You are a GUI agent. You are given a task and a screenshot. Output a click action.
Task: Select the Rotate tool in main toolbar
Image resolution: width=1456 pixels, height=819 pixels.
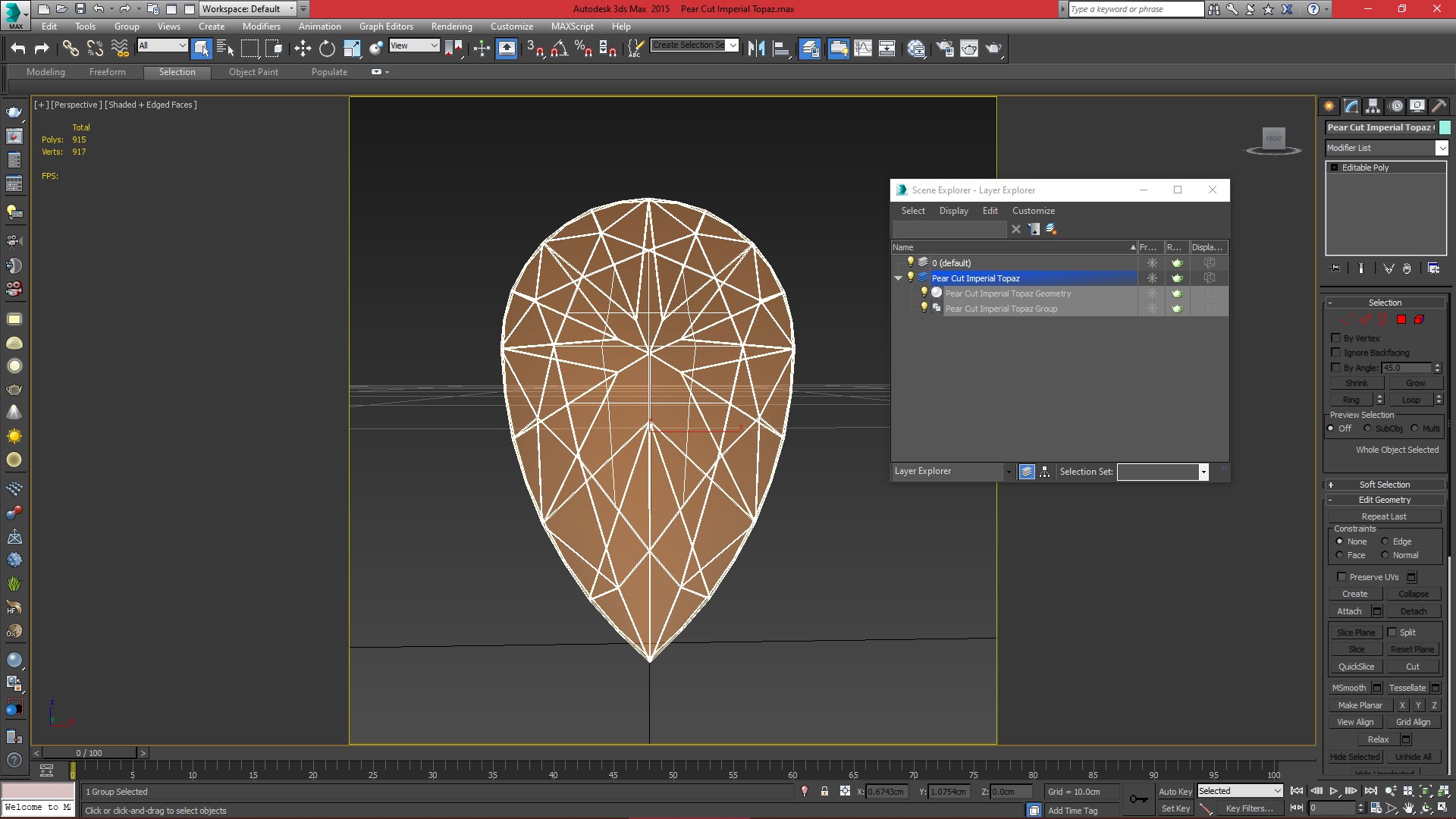click(327, 49)
